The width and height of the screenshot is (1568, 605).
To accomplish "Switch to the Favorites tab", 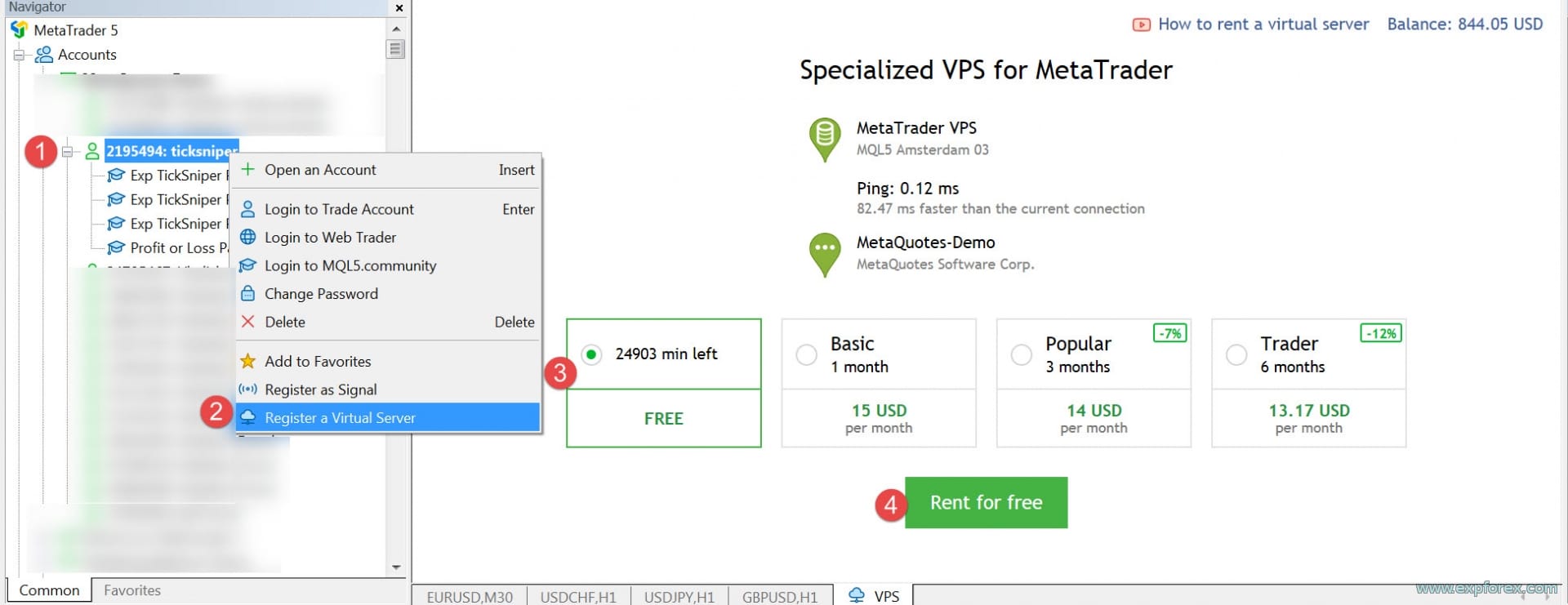I will click(x=132, y=590).
